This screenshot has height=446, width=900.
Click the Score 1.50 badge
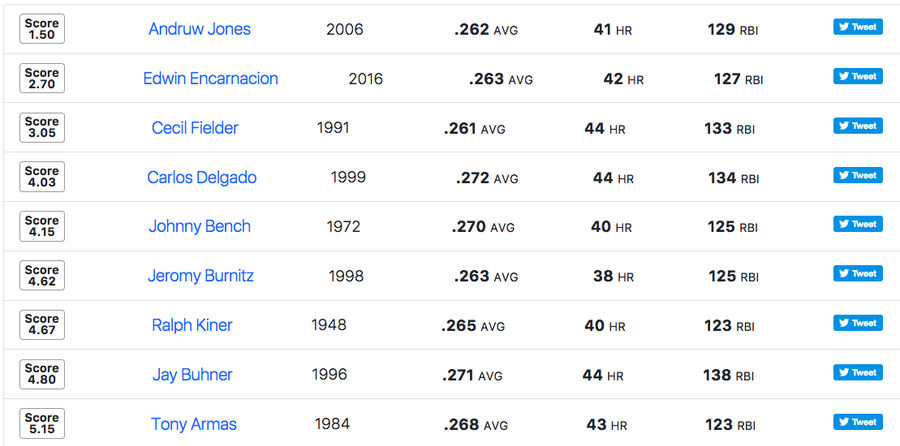coord(42,29)
